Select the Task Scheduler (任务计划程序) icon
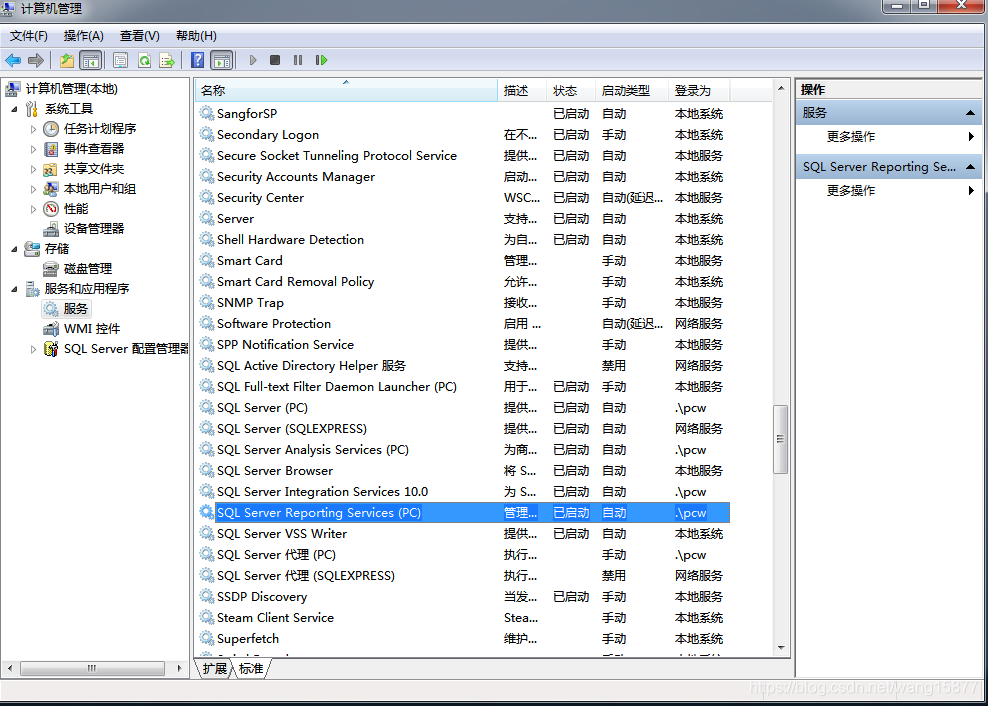The image size is (988, 706). [51, 129]
